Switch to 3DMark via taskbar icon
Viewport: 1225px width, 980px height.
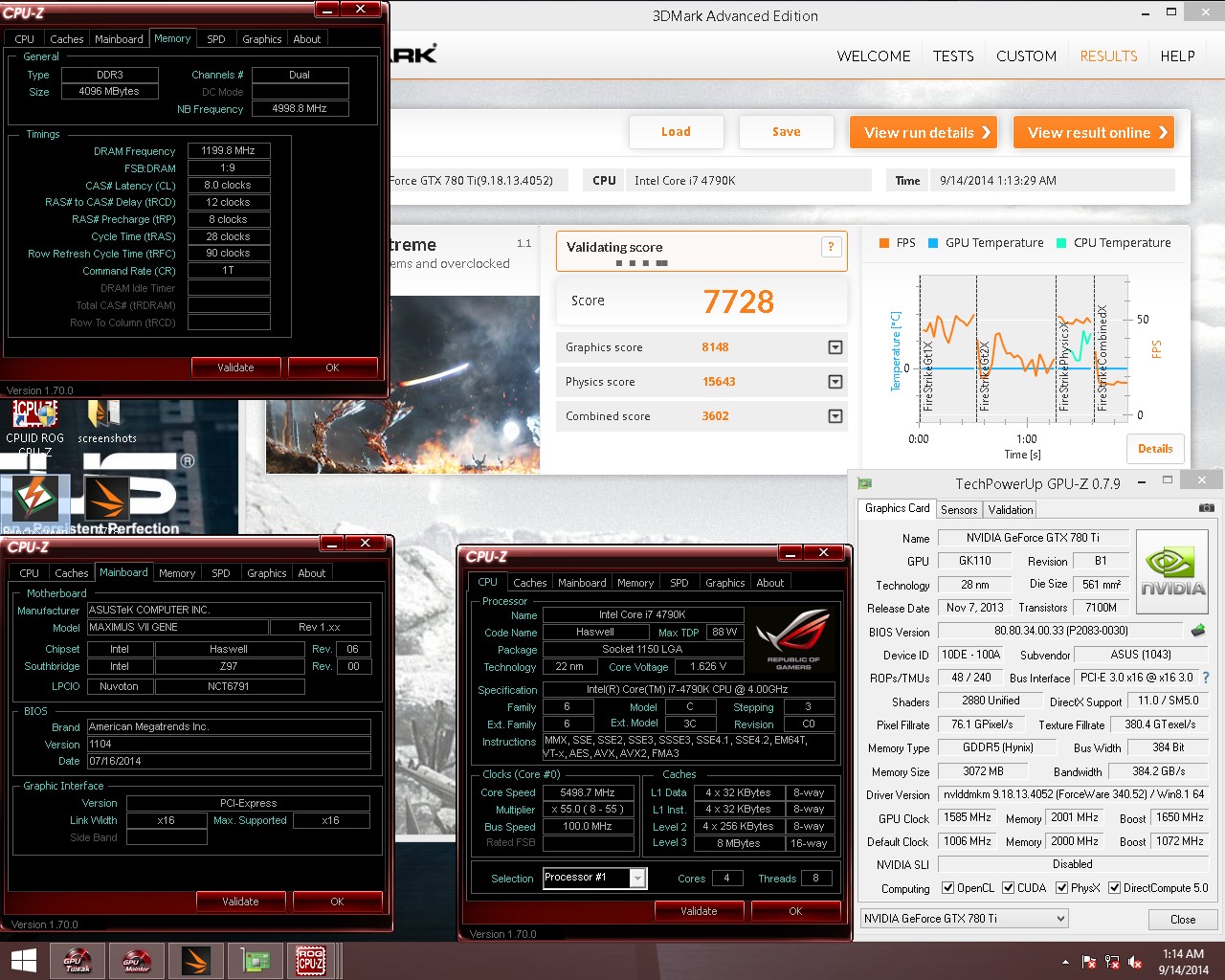(196, 960)
